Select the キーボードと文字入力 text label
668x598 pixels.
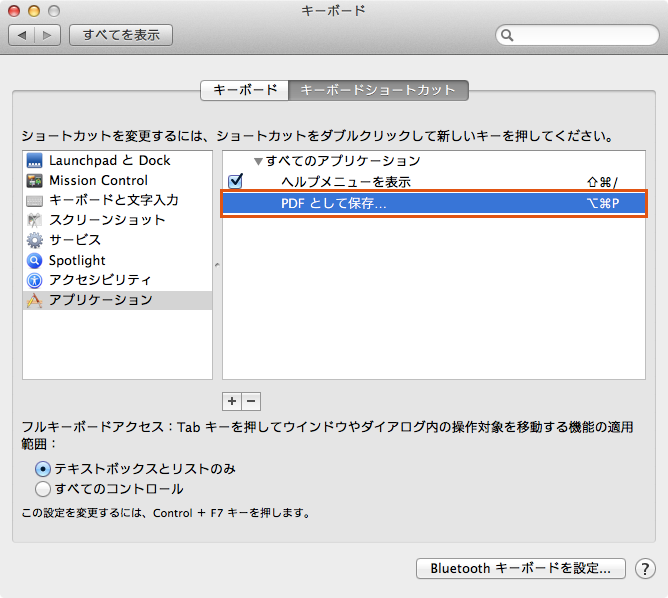pos(114,200)
